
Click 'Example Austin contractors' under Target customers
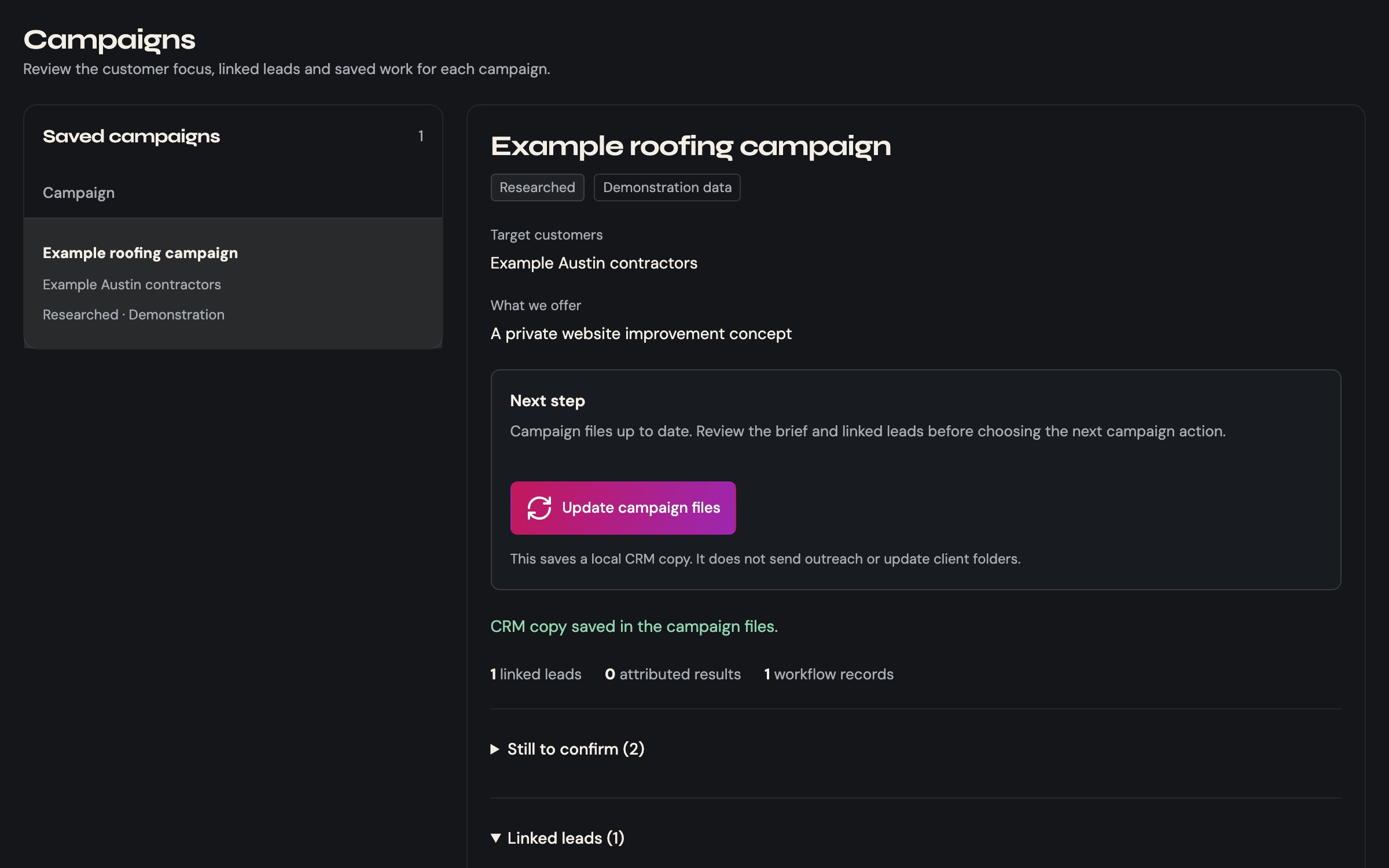(594, 263)
